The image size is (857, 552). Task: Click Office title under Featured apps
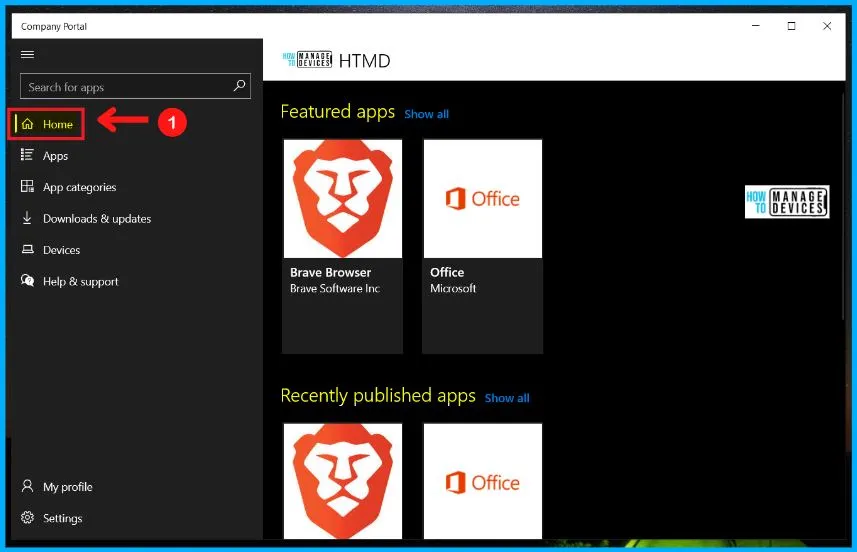click(447, 272)
